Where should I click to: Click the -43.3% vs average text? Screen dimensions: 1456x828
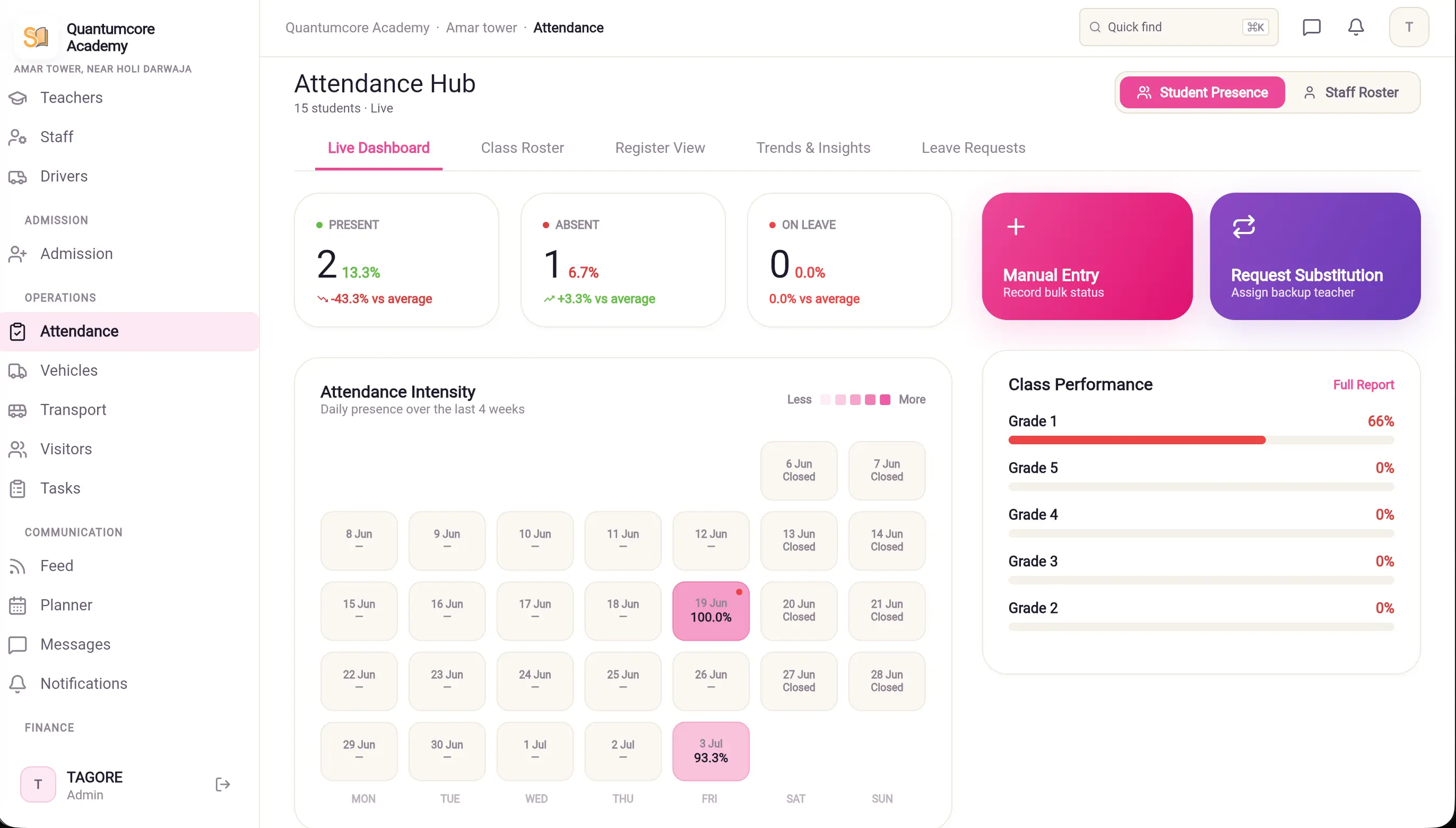pyautogui.click(x=381, y=298)
